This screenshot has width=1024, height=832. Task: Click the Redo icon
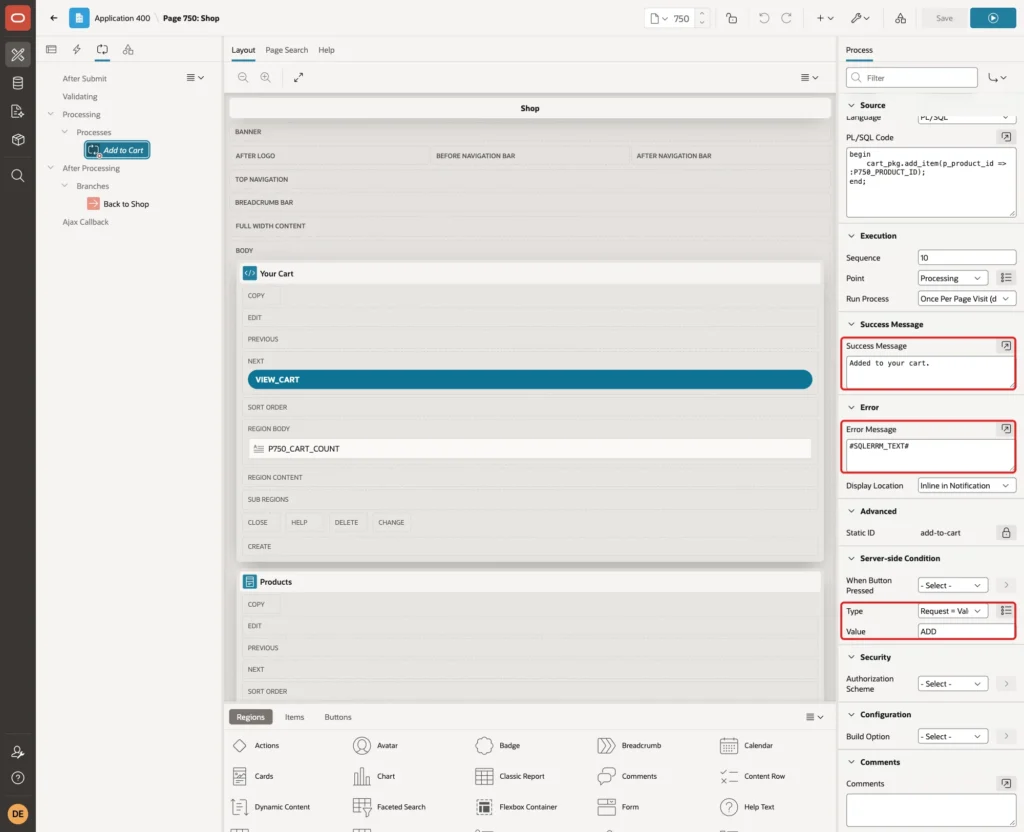pyautogui.click(x=787, y=18)
